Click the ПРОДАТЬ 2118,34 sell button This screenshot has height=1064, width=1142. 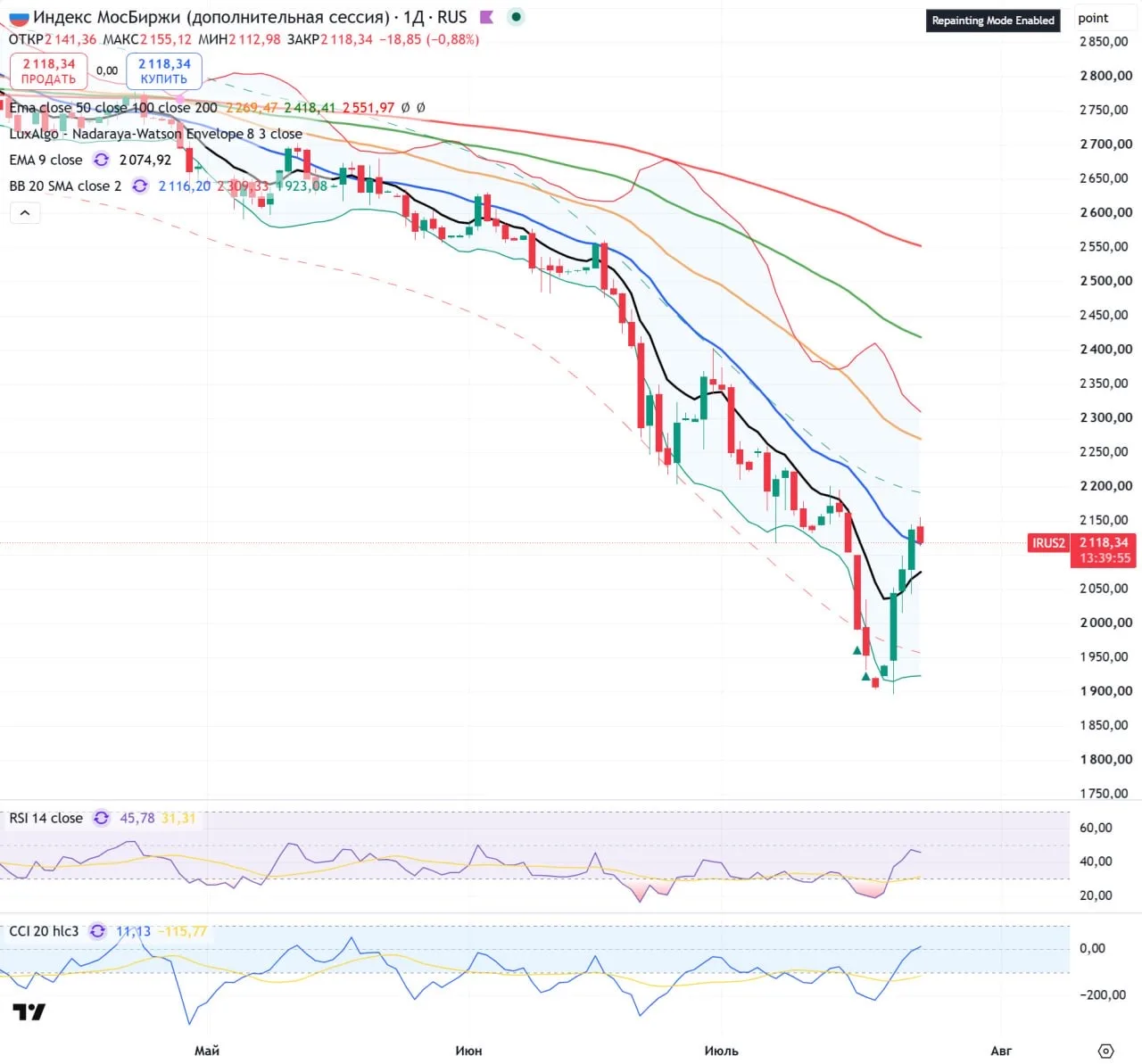(48, 71)
